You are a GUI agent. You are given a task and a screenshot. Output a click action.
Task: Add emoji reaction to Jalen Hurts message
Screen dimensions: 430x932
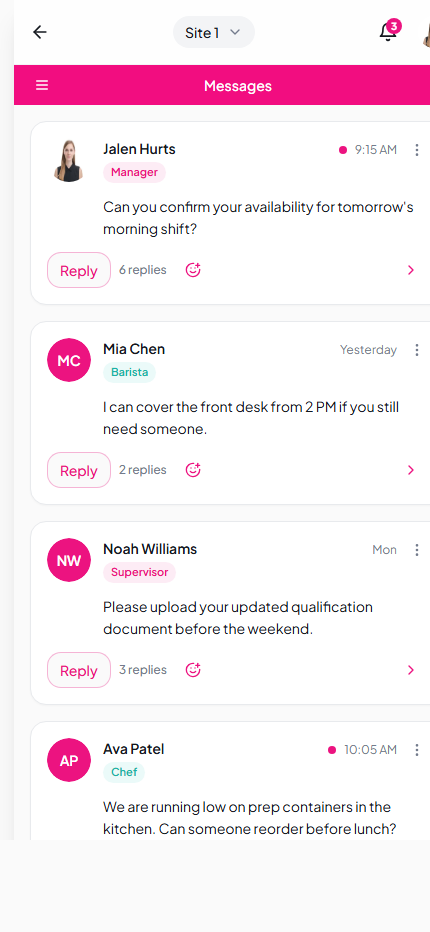coord(193,270)
